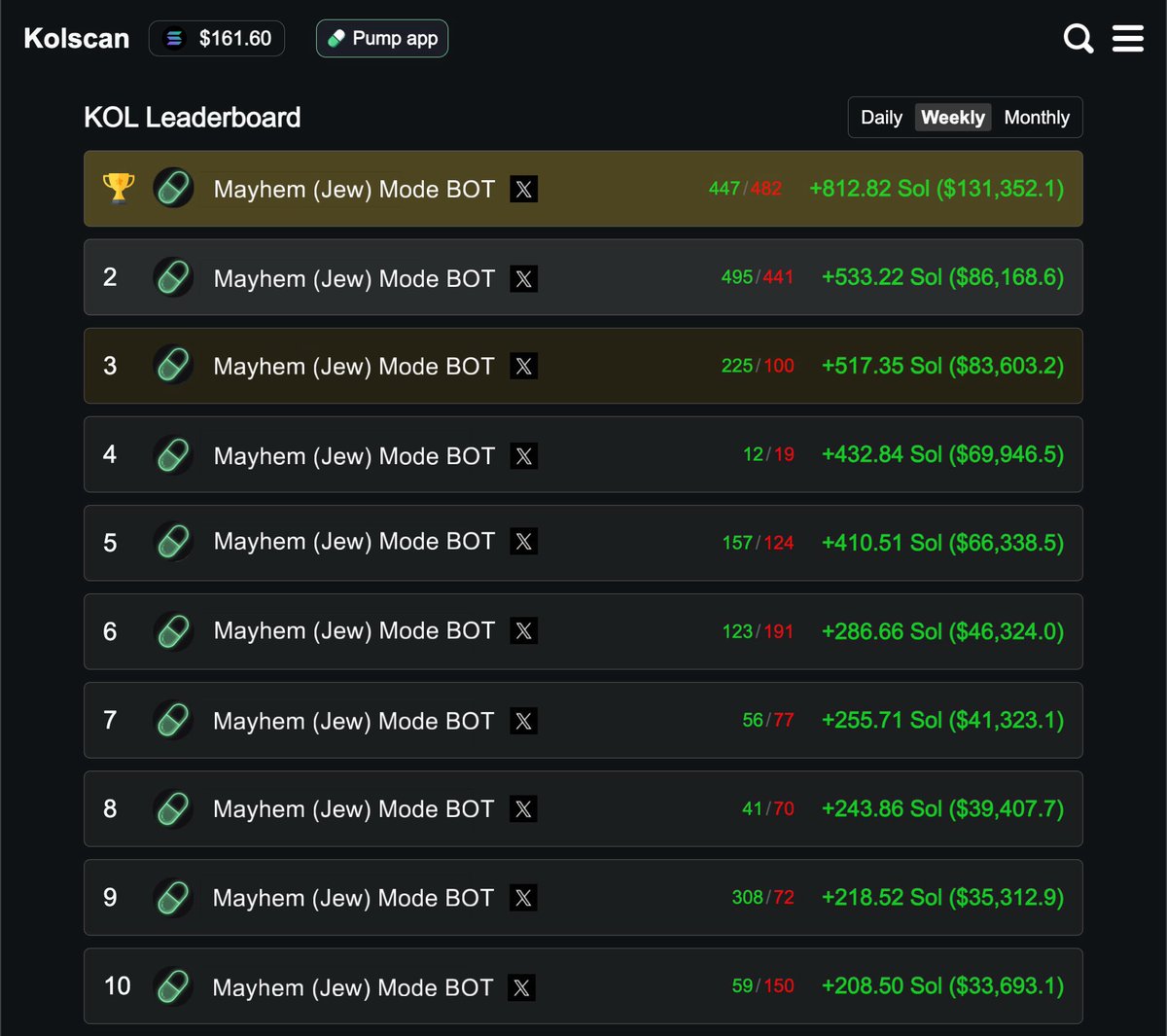Click the $161.60 Solana price badge
The height and width of the screenshot is (1036, 1167).
[217, 38]
